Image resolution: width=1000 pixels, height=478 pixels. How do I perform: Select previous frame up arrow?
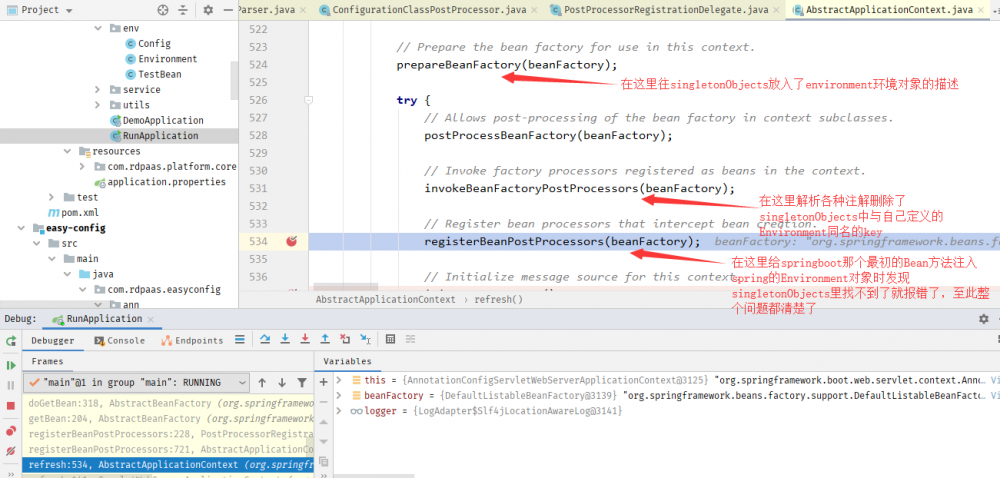[x=261, y=382]
